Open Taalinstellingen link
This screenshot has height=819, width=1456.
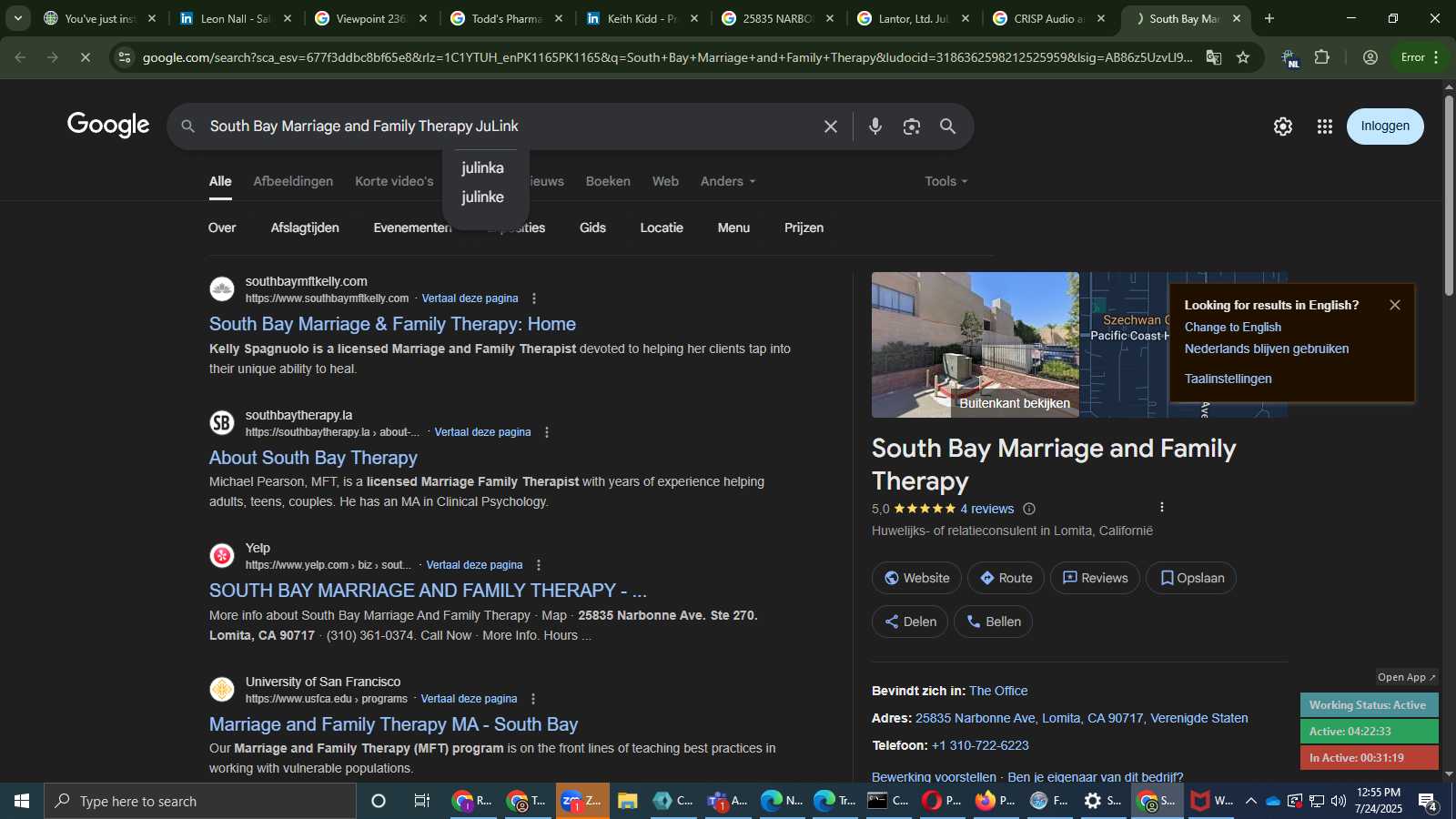tap(1228, 379)
